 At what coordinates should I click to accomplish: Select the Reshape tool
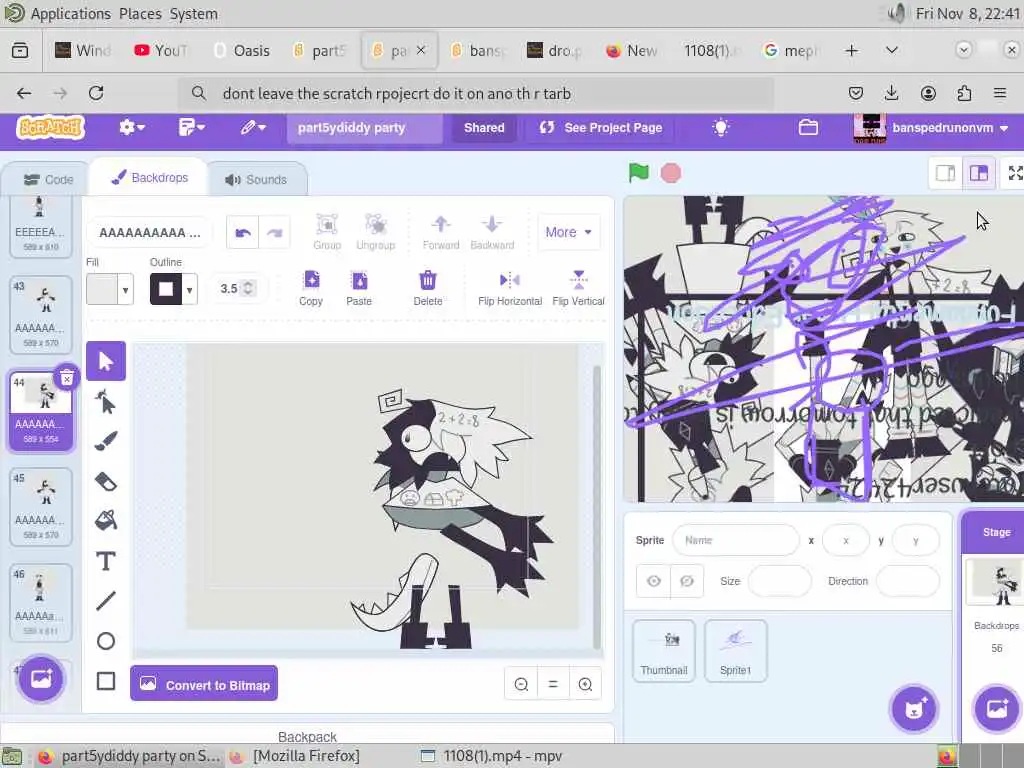106,402
